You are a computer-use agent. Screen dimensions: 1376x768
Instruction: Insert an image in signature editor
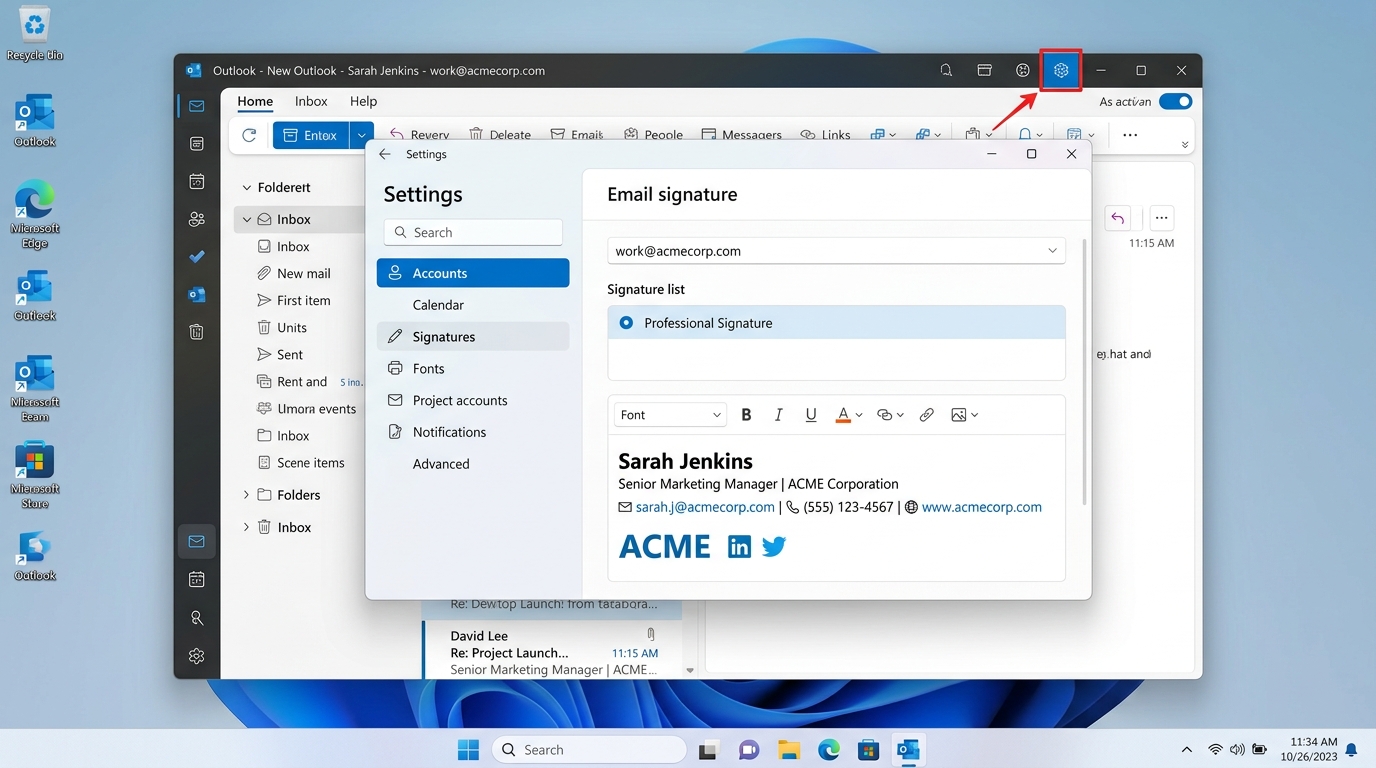point(959,415)
